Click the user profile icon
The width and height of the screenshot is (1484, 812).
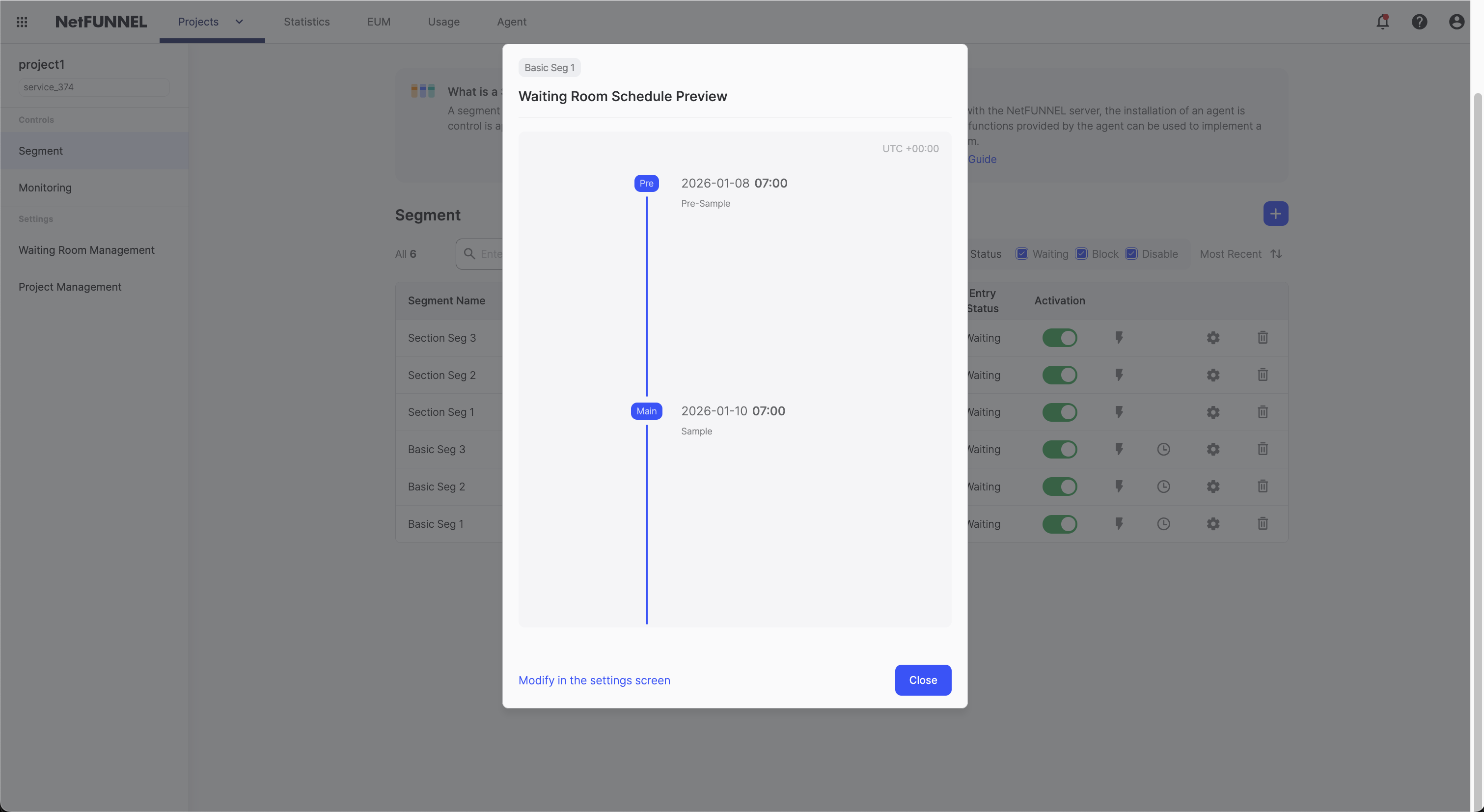click(x=1457, y=21)
